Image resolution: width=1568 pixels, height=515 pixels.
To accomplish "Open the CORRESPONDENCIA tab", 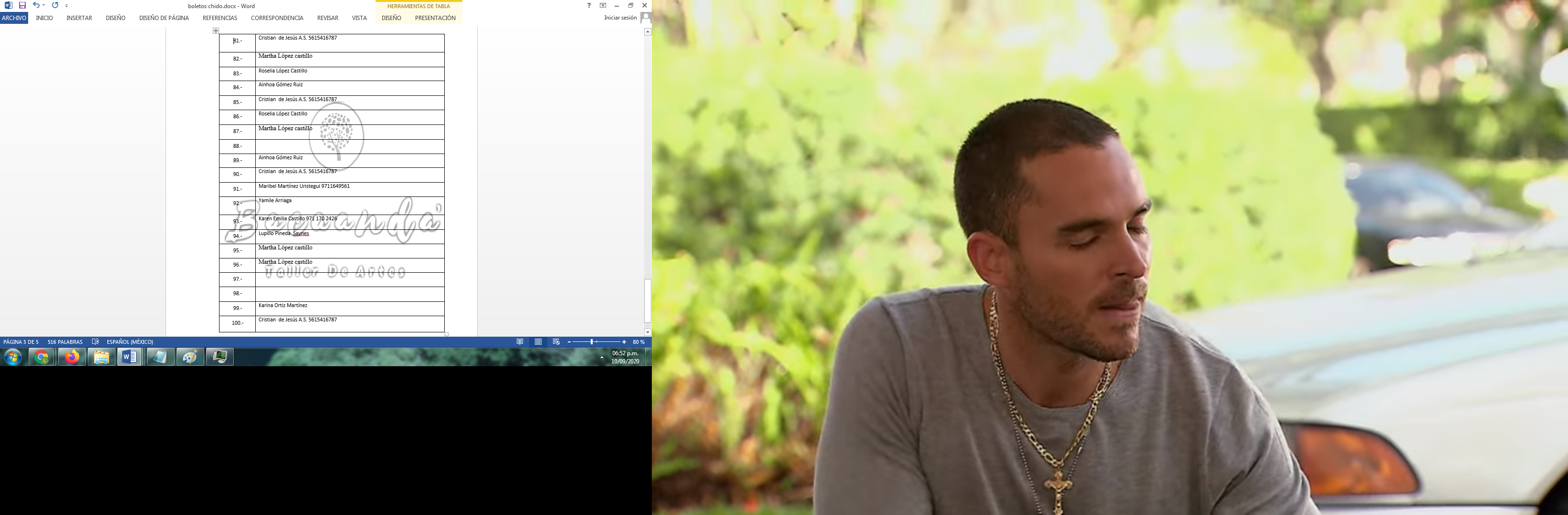I will pyautogui.click(x=277, y=18).
